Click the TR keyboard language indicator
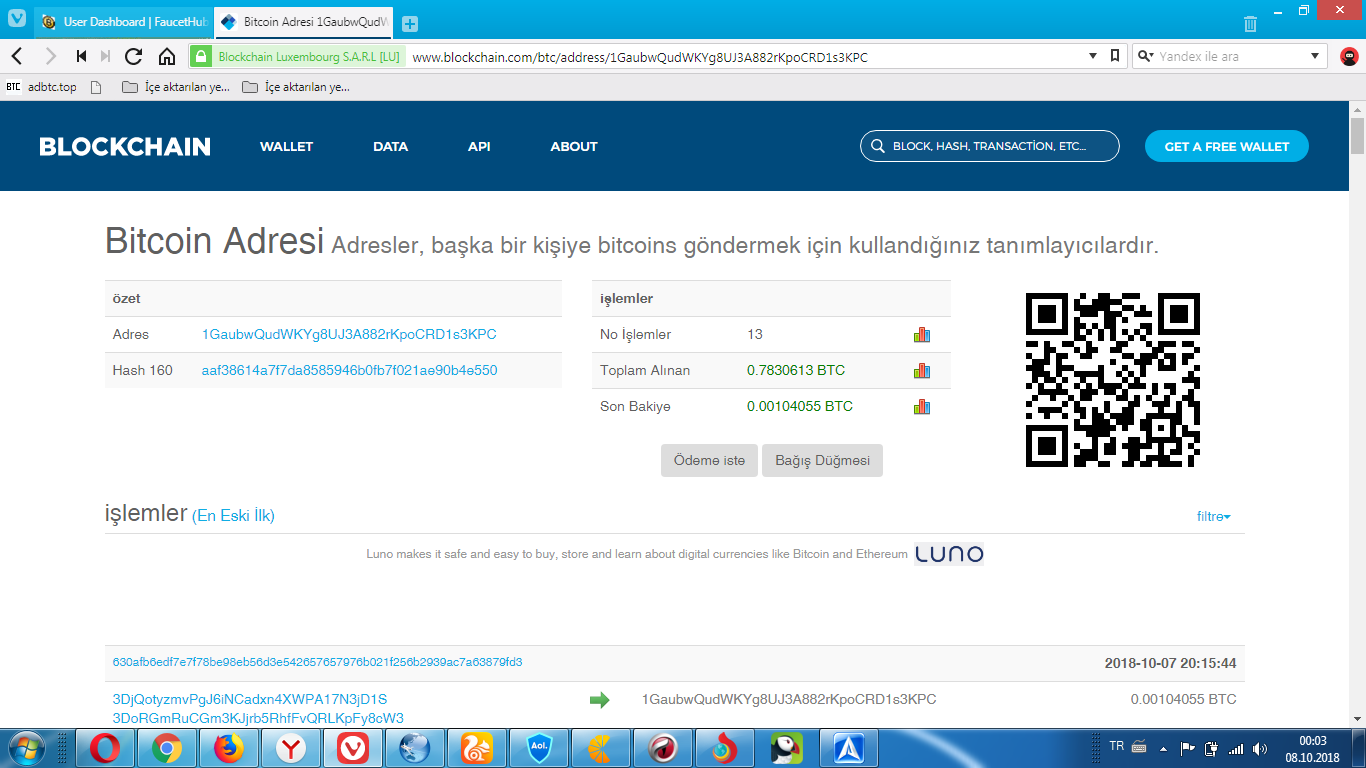This screenshot has width=1366, height=768. (x=1117, y=746)
